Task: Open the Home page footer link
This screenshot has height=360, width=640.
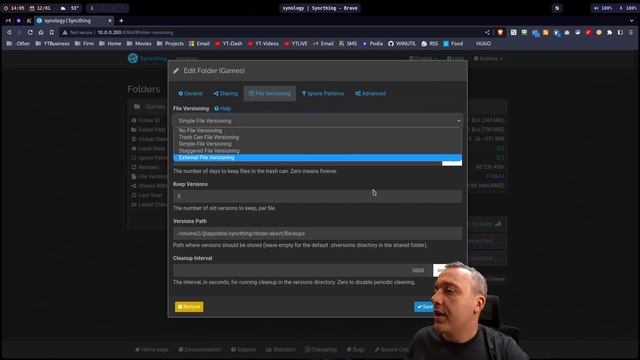Action: click(x=151, y=349)
